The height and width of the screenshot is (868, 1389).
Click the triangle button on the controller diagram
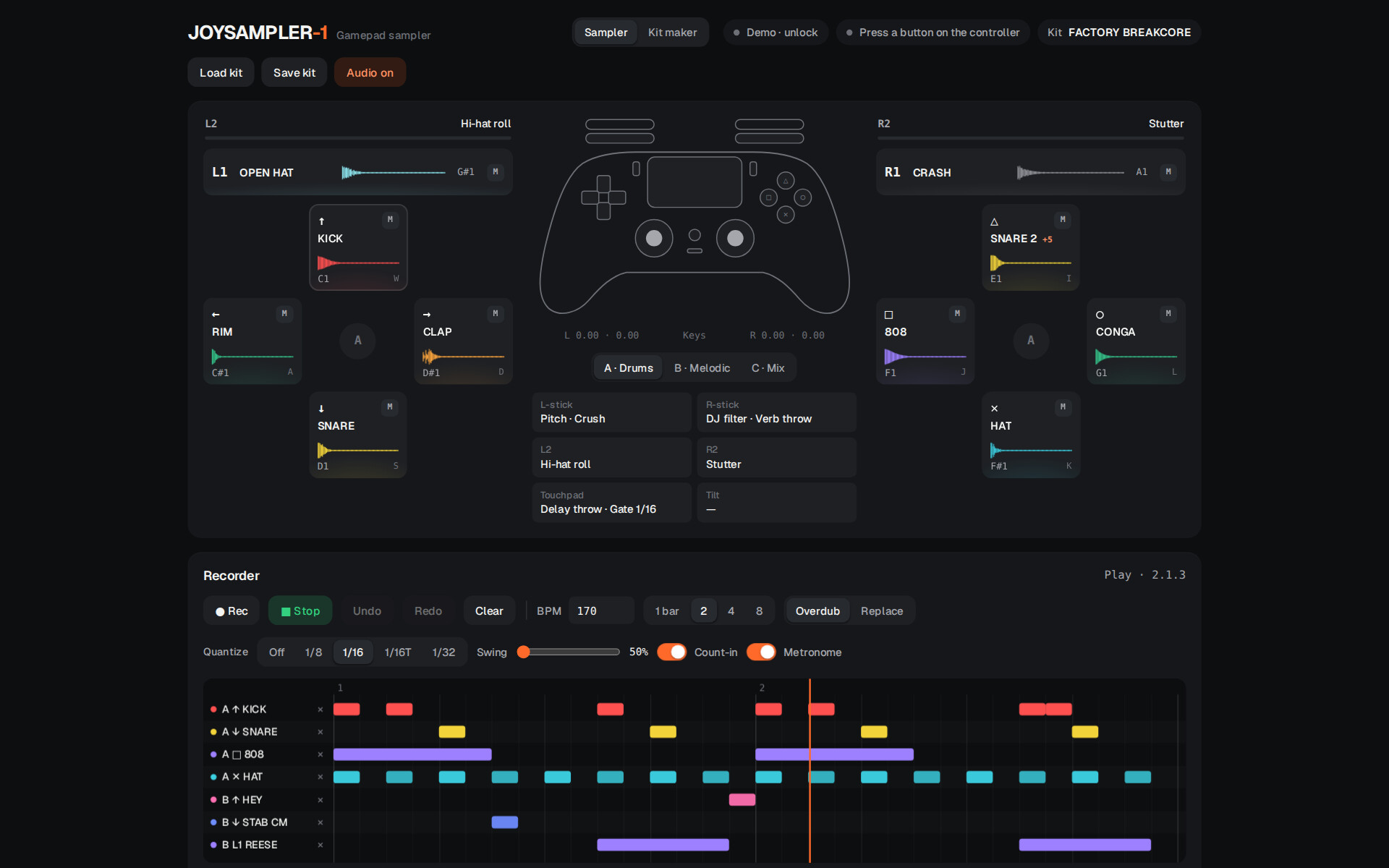[786, 181]
